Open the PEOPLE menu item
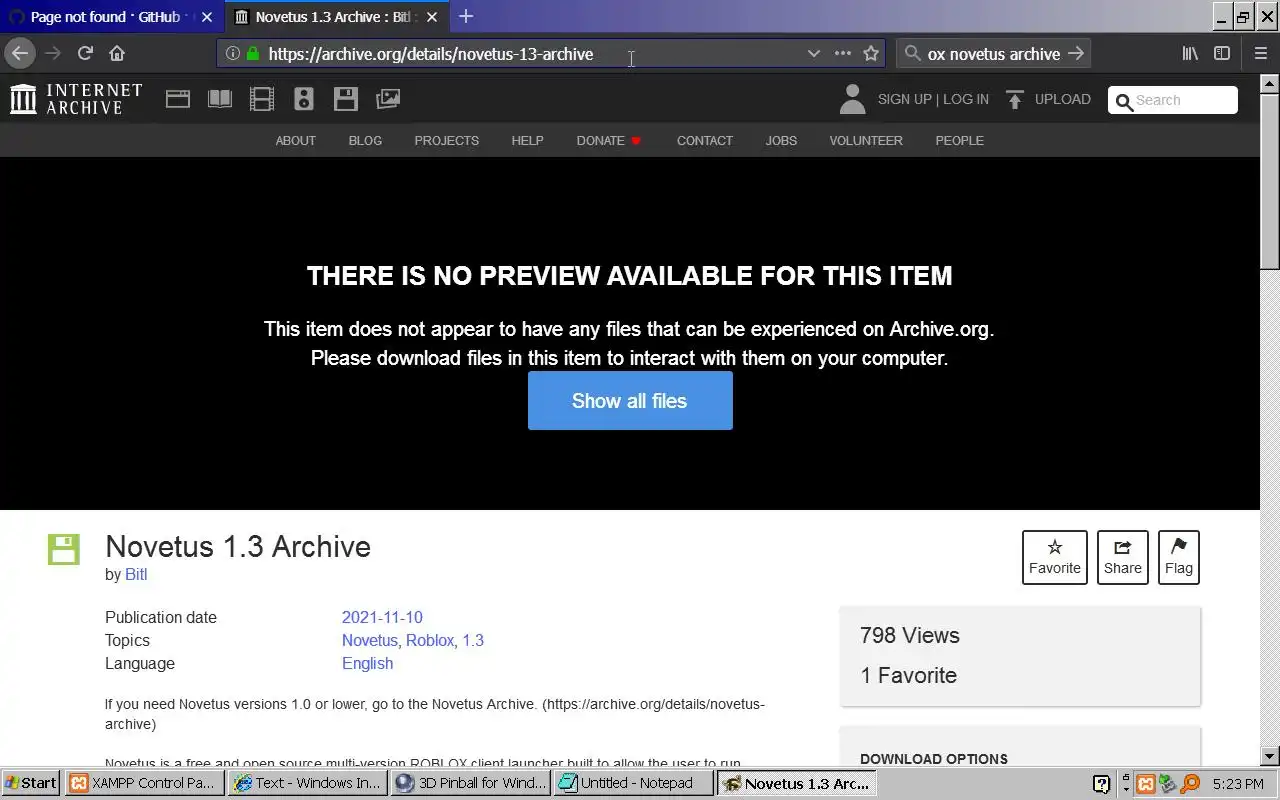 pyautogui.click(x=960, y=141)
